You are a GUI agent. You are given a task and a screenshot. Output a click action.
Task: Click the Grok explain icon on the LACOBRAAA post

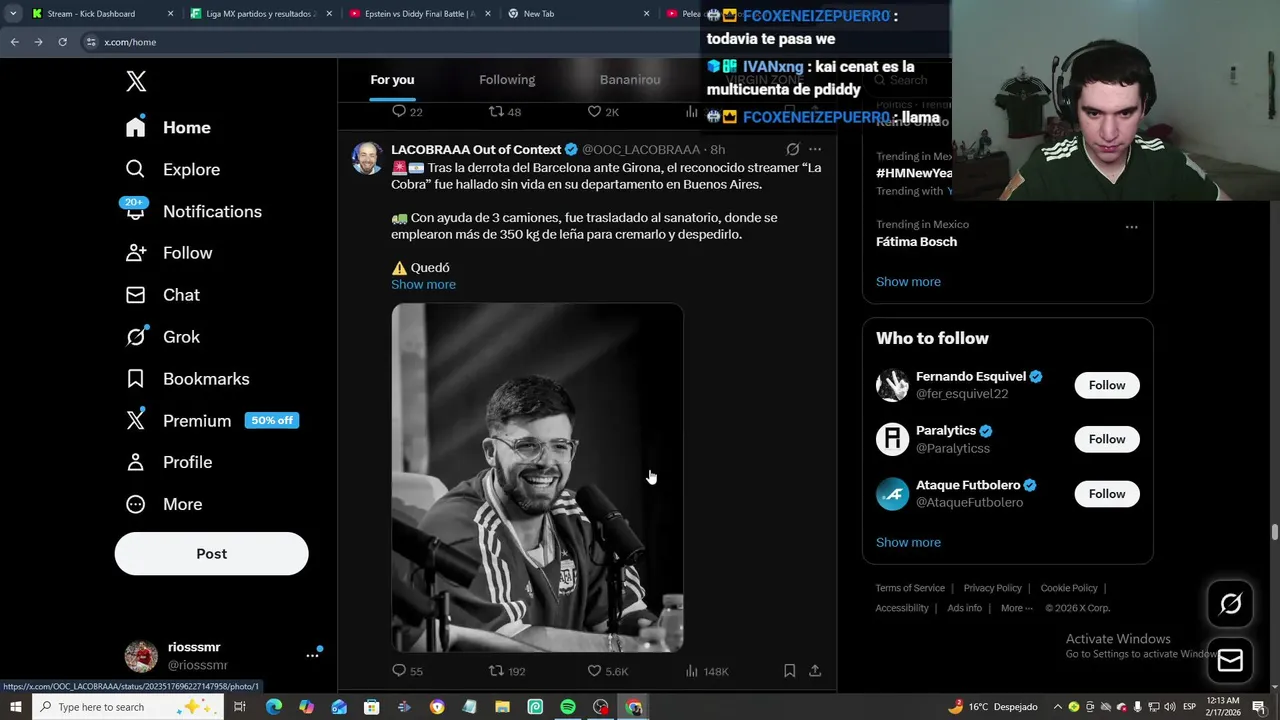792,149
